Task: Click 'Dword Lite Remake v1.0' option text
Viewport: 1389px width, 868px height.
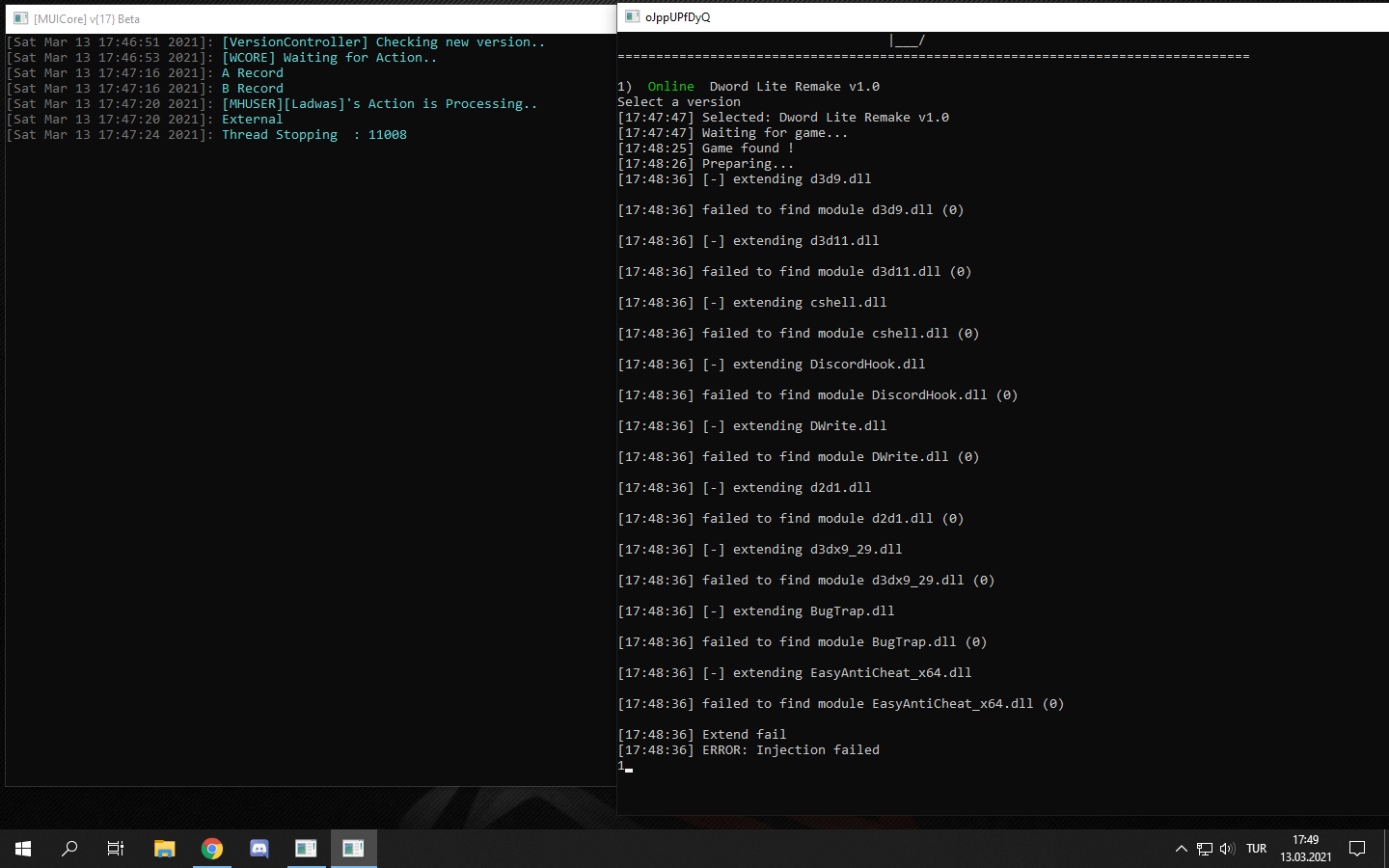Action: (x=795, y=87)
